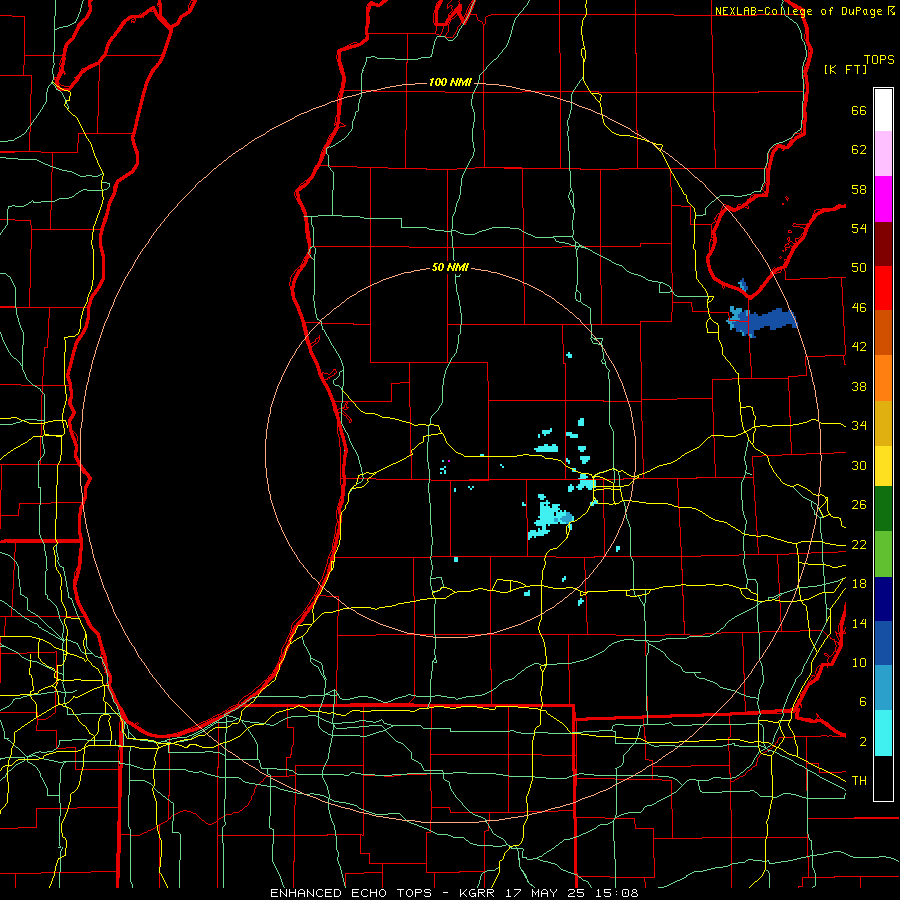Click the 30 legend value
900x900 pixels.
pyautogui.click(x=859, y=465)
